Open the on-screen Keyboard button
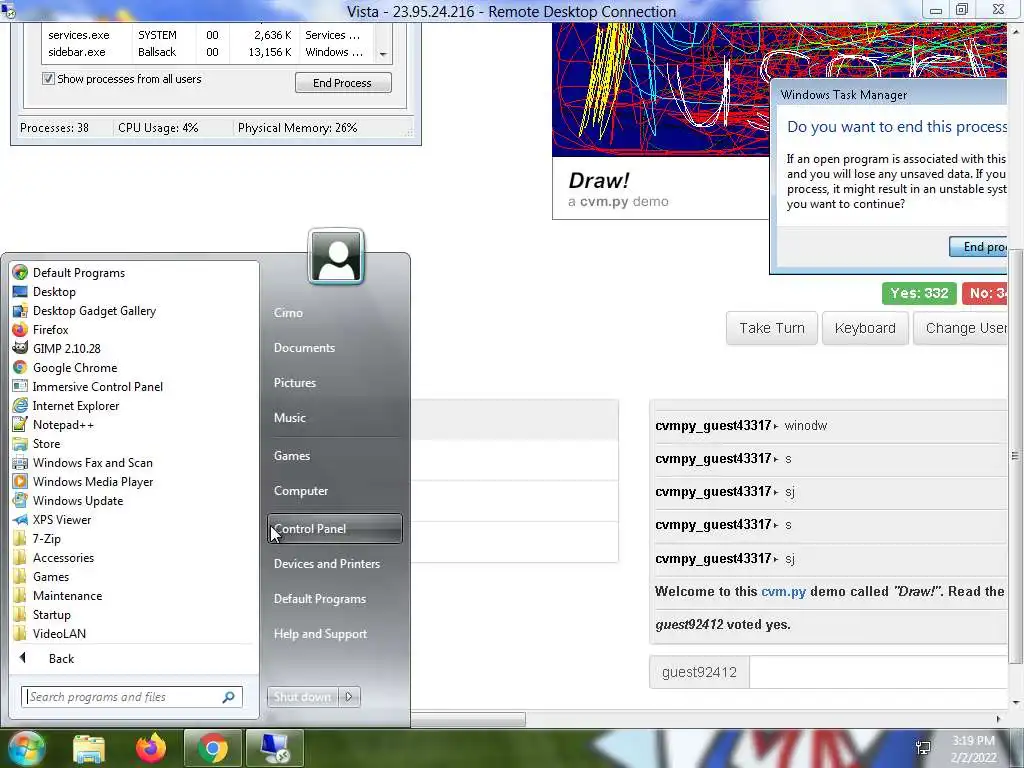Viewport: 1024px width, 768px height. [x=865, y=328]
